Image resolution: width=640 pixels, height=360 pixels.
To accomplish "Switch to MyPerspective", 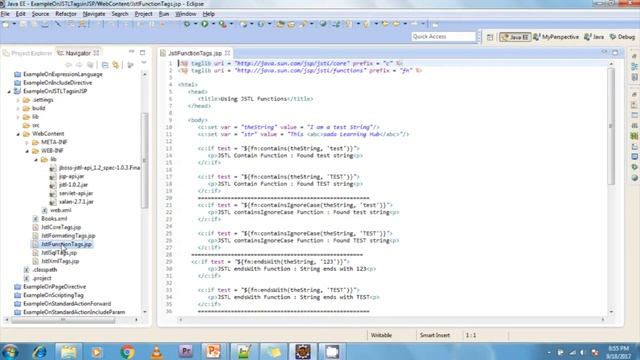I will pos(556,37).
